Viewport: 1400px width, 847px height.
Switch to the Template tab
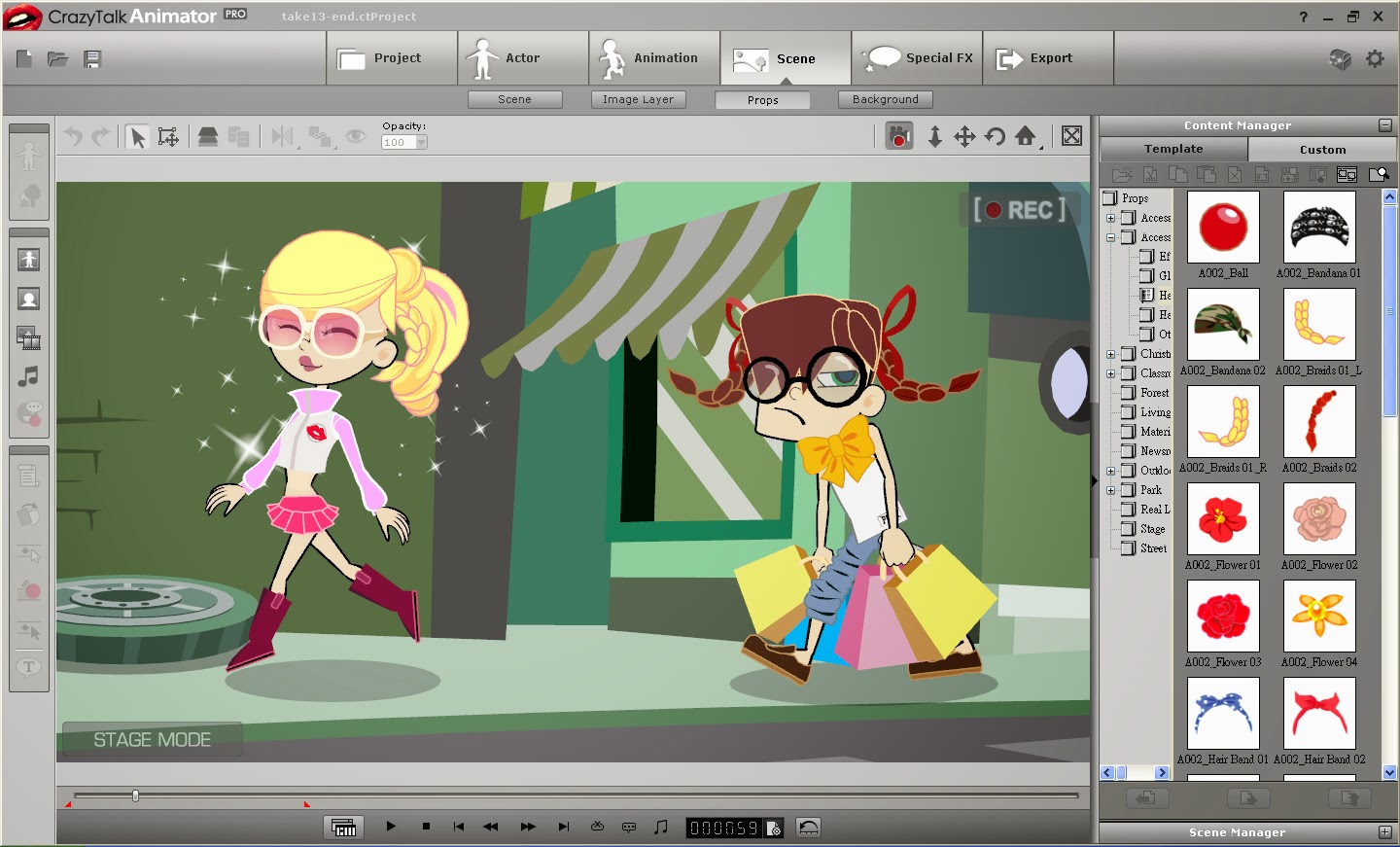[x=1173, y=149]
